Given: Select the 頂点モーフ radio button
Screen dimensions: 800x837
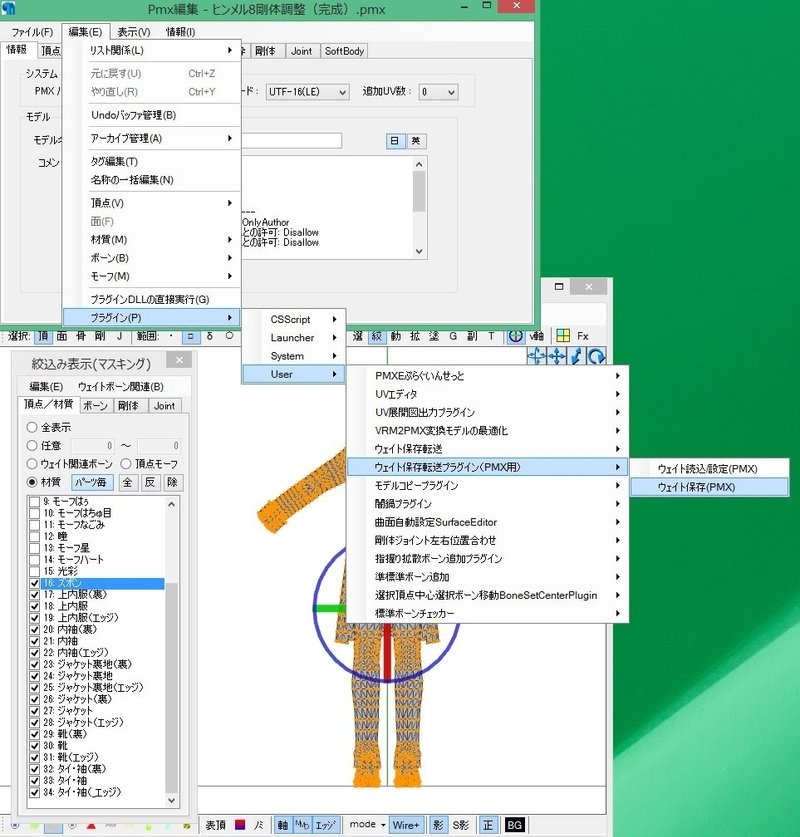Looking at the screenshot, I should click(126, 464).
